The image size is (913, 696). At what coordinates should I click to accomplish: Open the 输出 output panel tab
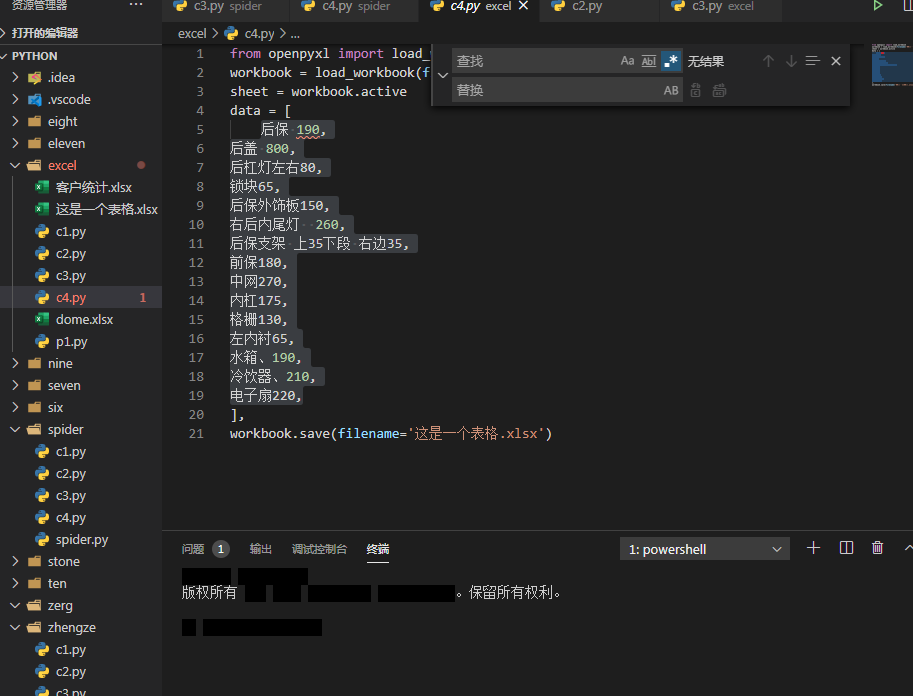click(x=260, y=549)
